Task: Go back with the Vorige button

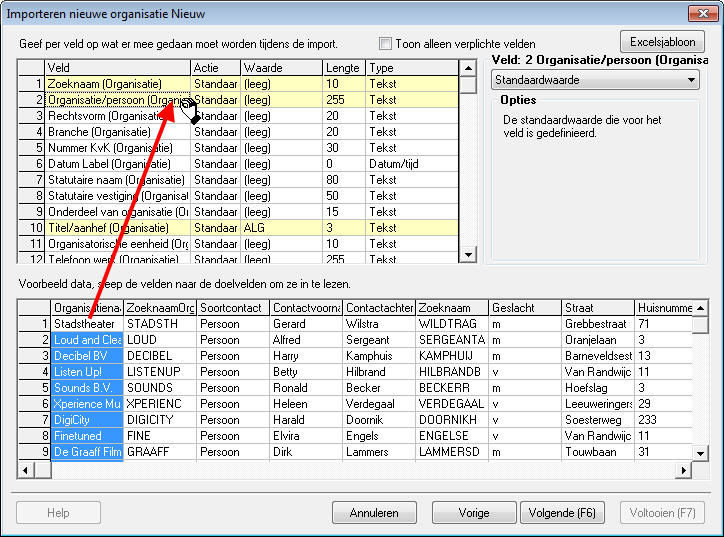Action: [474, 513]
